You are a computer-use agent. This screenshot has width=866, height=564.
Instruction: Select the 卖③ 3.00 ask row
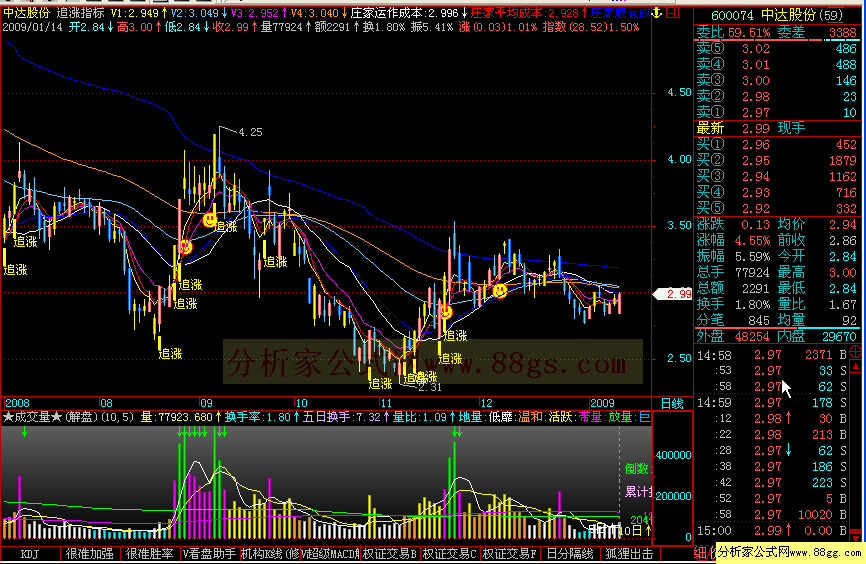pyautogui.click(x=777, y=81)
